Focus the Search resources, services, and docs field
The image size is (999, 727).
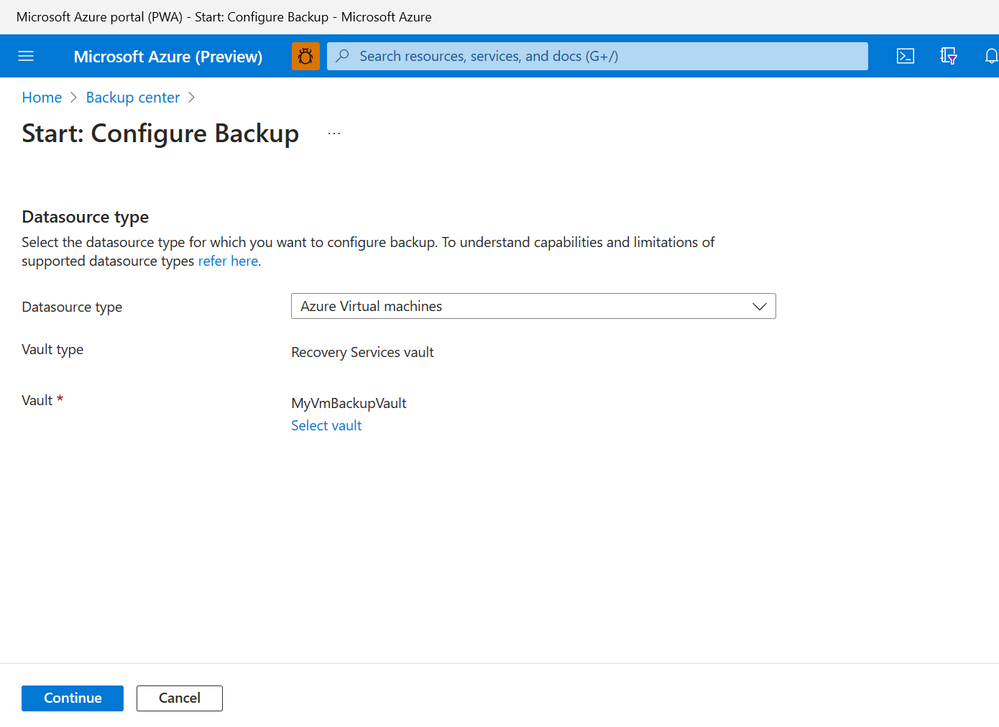(x=597, y=56)
